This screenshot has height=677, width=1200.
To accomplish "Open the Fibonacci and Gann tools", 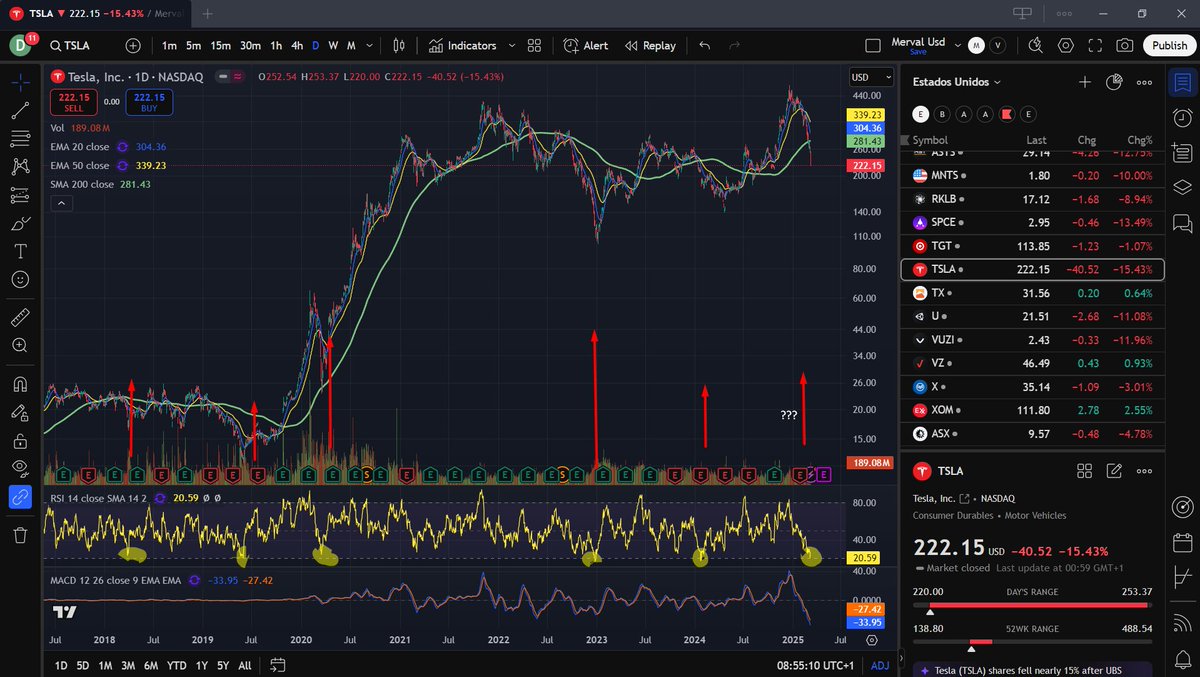I will point(20,138).
